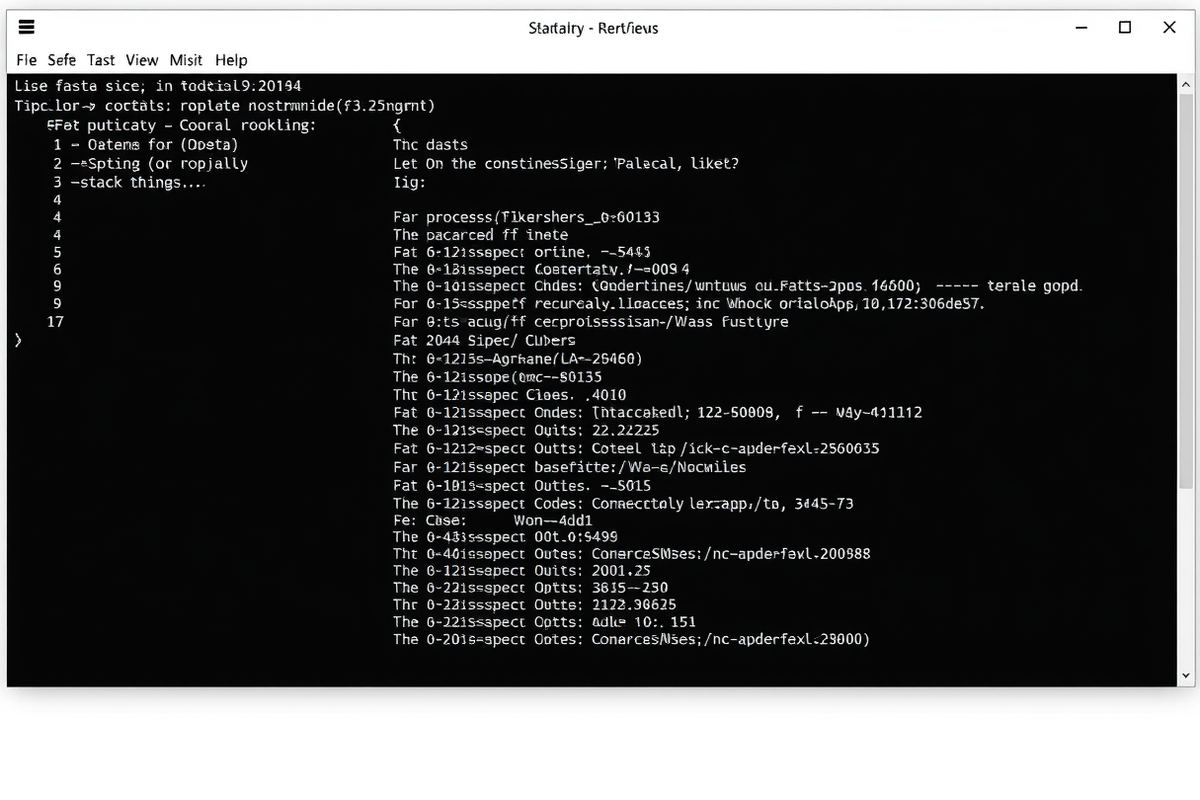Click the line starting "Let On the constinesSiger"
1200x800 pixels.
567,163
